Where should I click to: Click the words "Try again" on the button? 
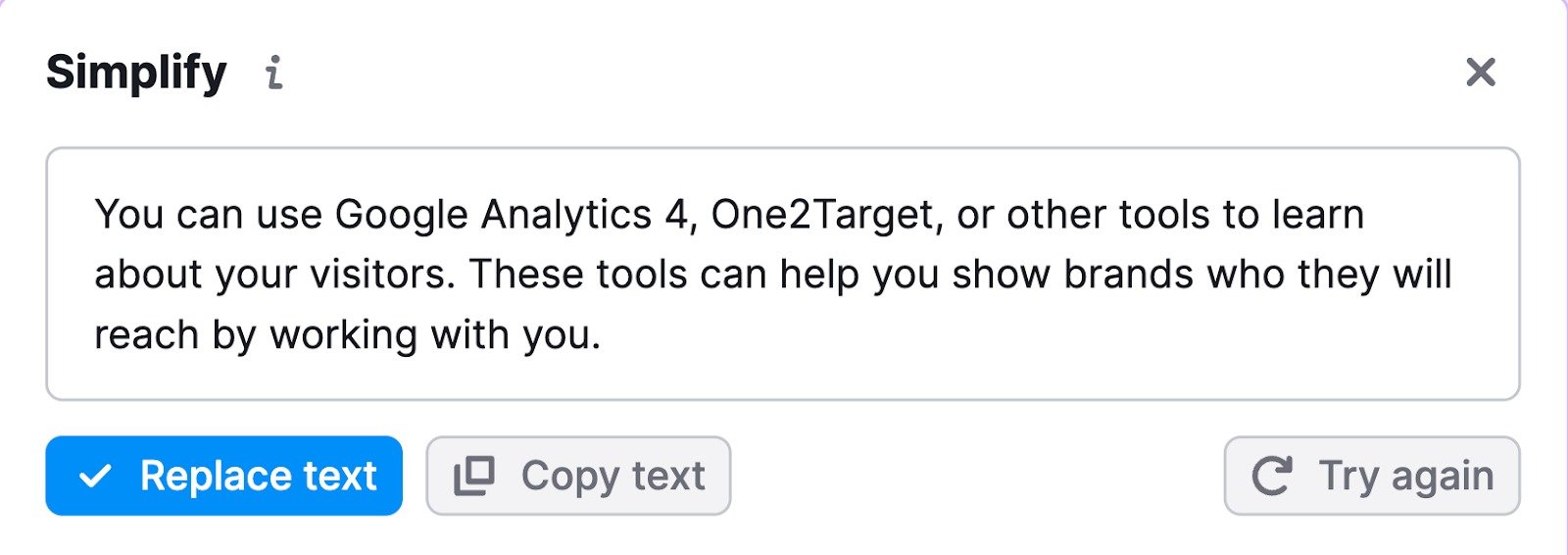pyautogui.click(x=1406, y=477)
